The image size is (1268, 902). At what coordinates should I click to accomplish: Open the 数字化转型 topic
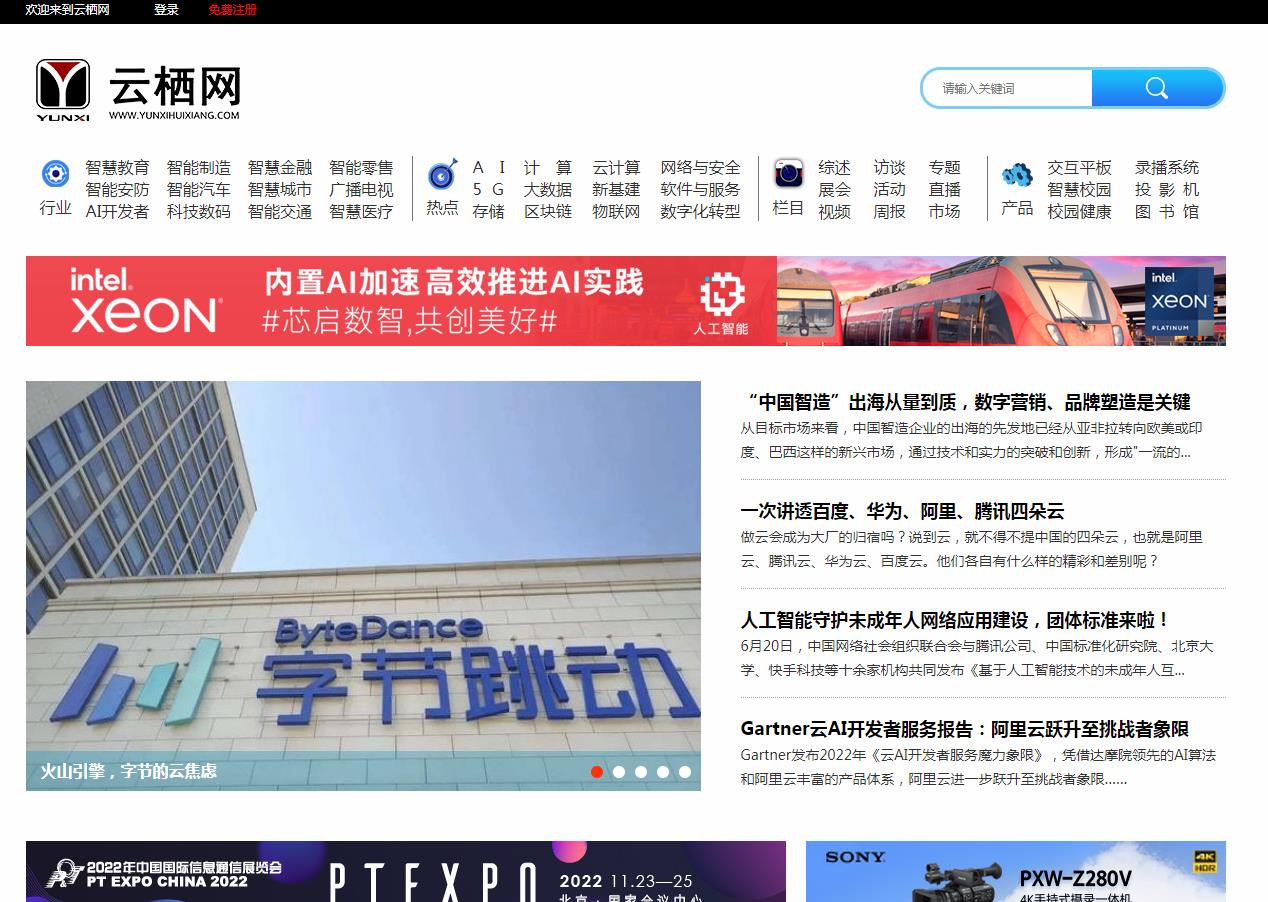click(x=700, y=212)
